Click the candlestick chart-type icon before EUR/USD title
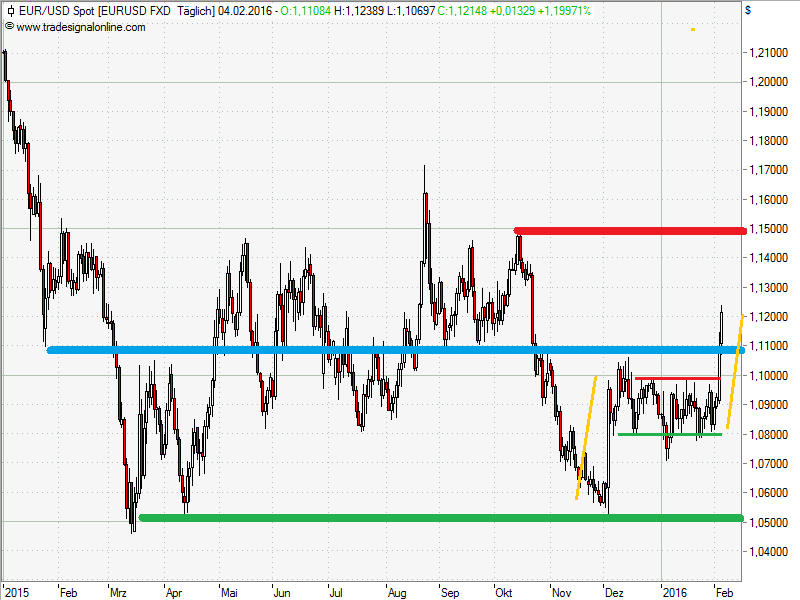Viewport: 800px width, 600px height. point(11,11)
